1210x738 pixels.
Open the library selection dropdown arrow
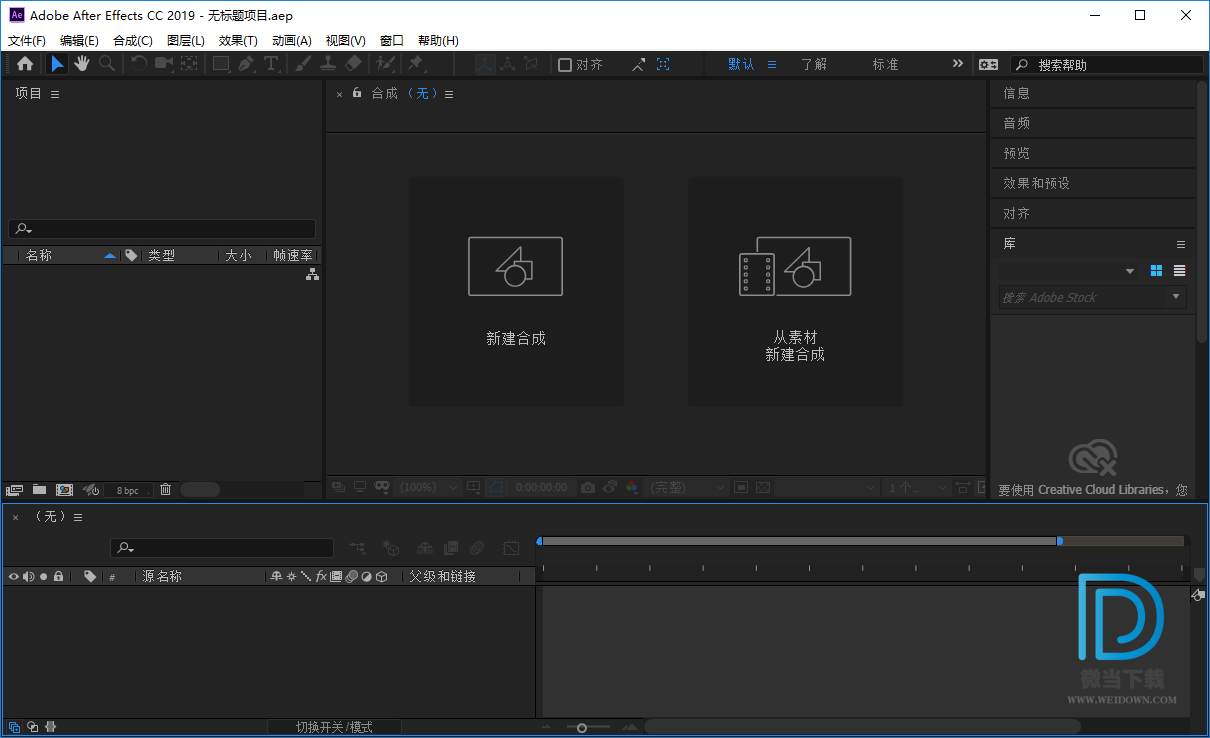[1130, 271]
